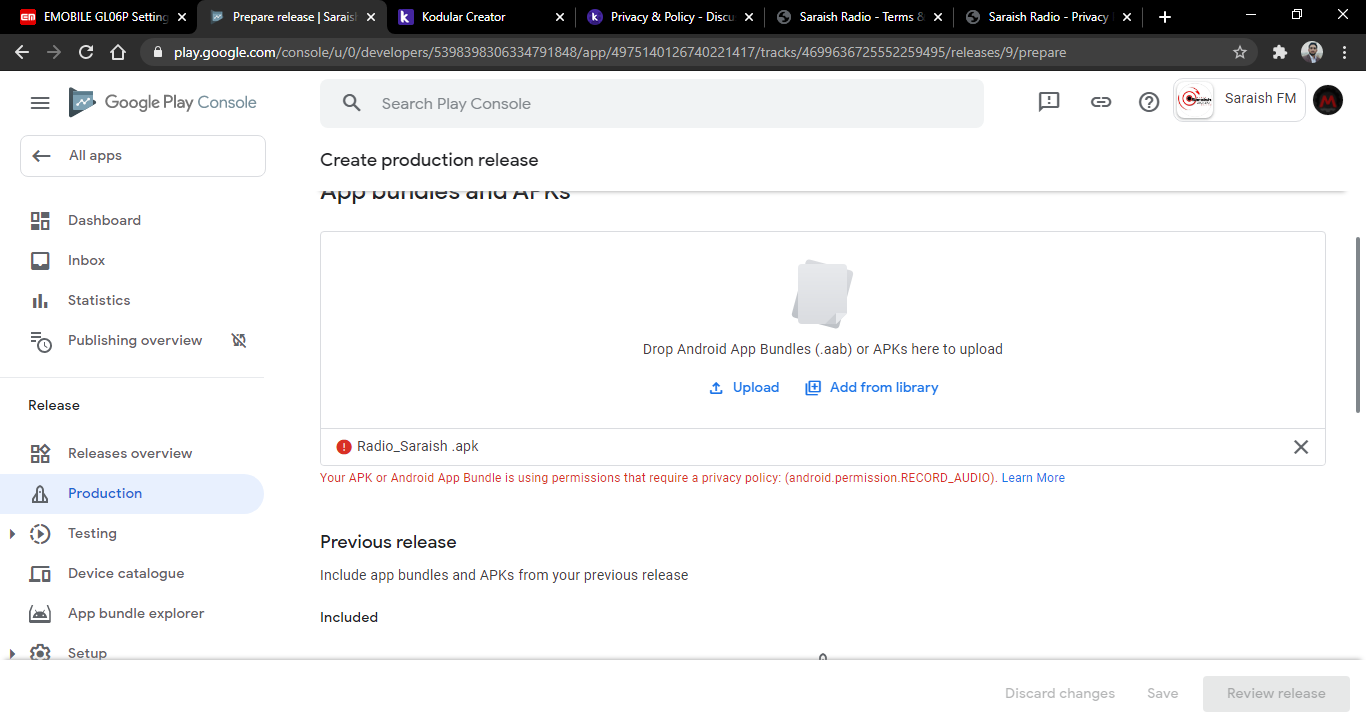This screenshot has height=728, width=1366.
Task: Click the App bundle explorer icon
Action: coord(40,614)
